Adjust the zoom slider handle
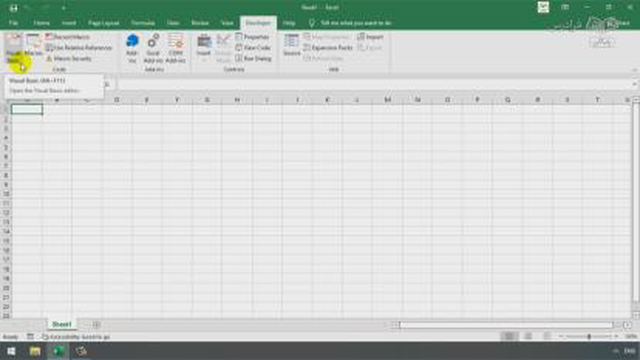Image resolution: width=640 pixels, height=360 pixels. tap(589, 337)
